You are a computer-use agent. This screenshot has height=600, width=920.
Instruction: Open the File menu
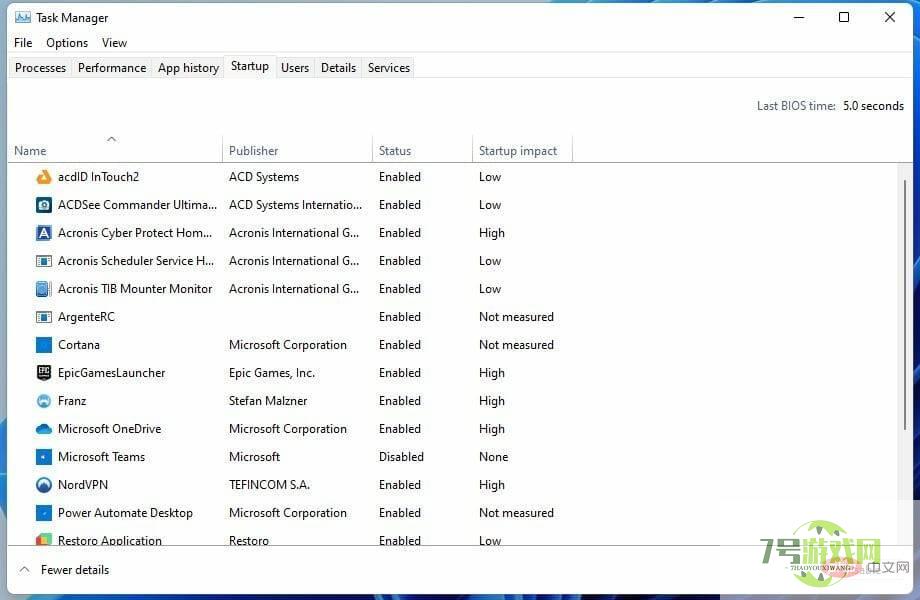pos(23,43)
